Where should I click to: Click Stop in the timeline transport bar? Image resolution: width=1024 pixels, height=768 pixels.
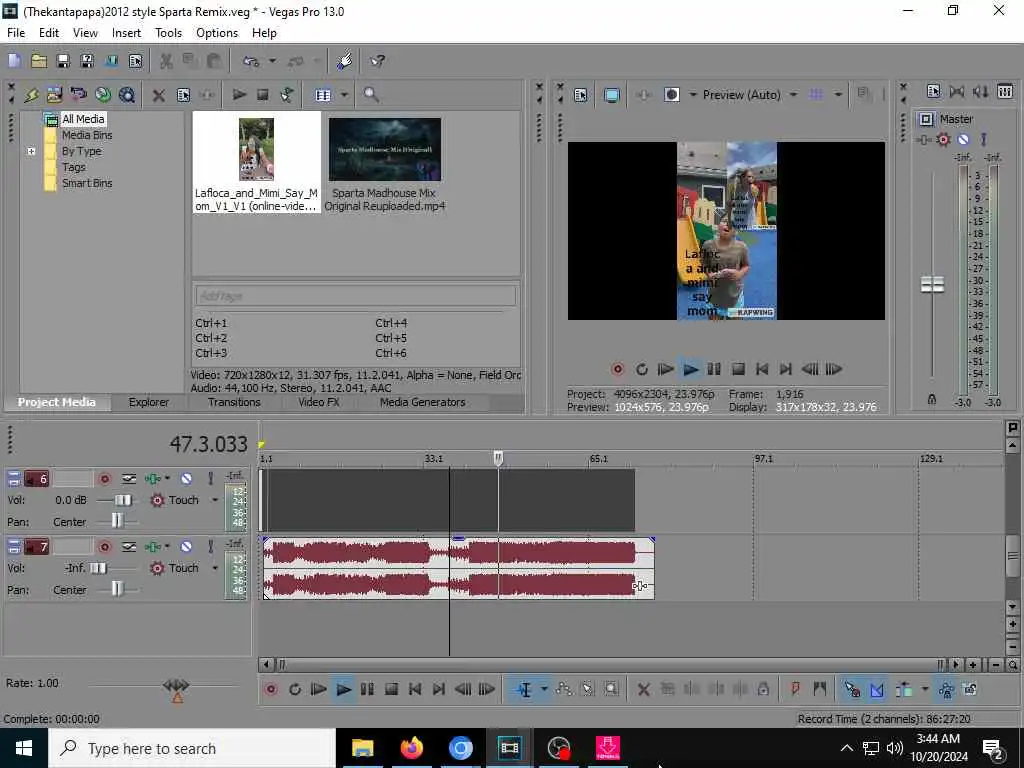391,689
